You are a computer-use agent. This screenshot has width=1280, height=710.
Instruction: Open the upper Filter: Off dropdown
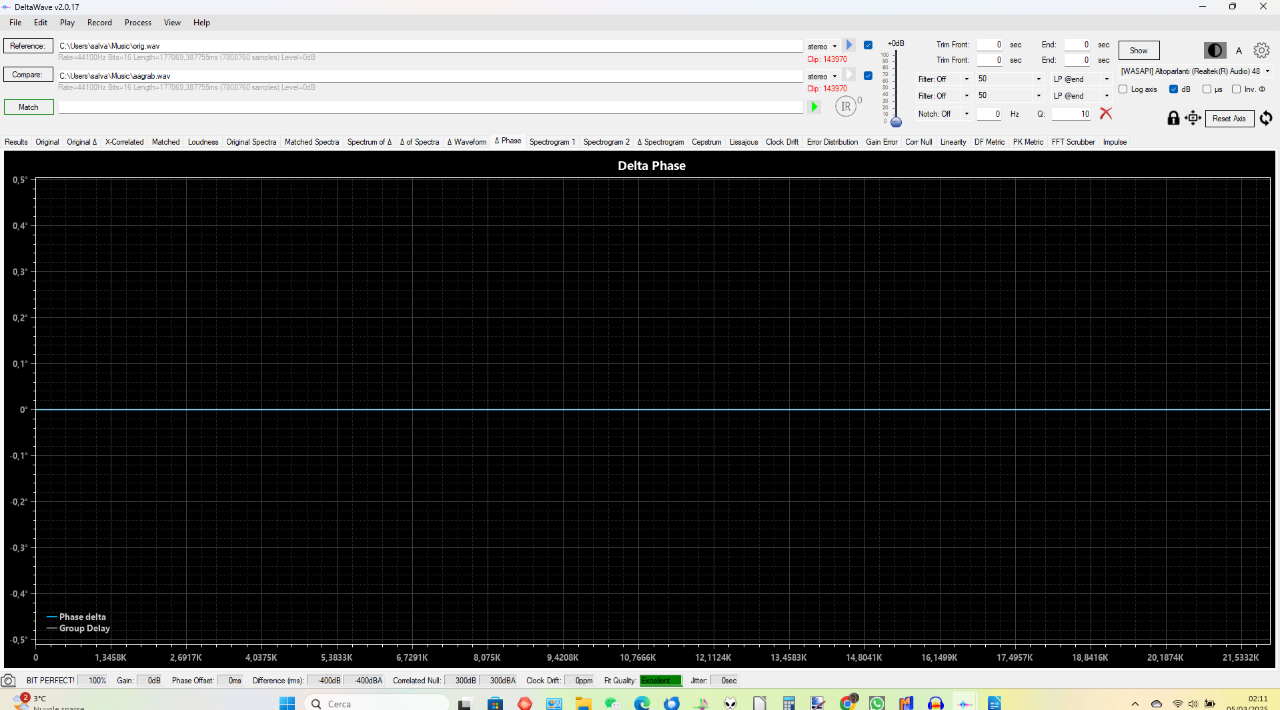pyautogui.click(x=944, y=79)
